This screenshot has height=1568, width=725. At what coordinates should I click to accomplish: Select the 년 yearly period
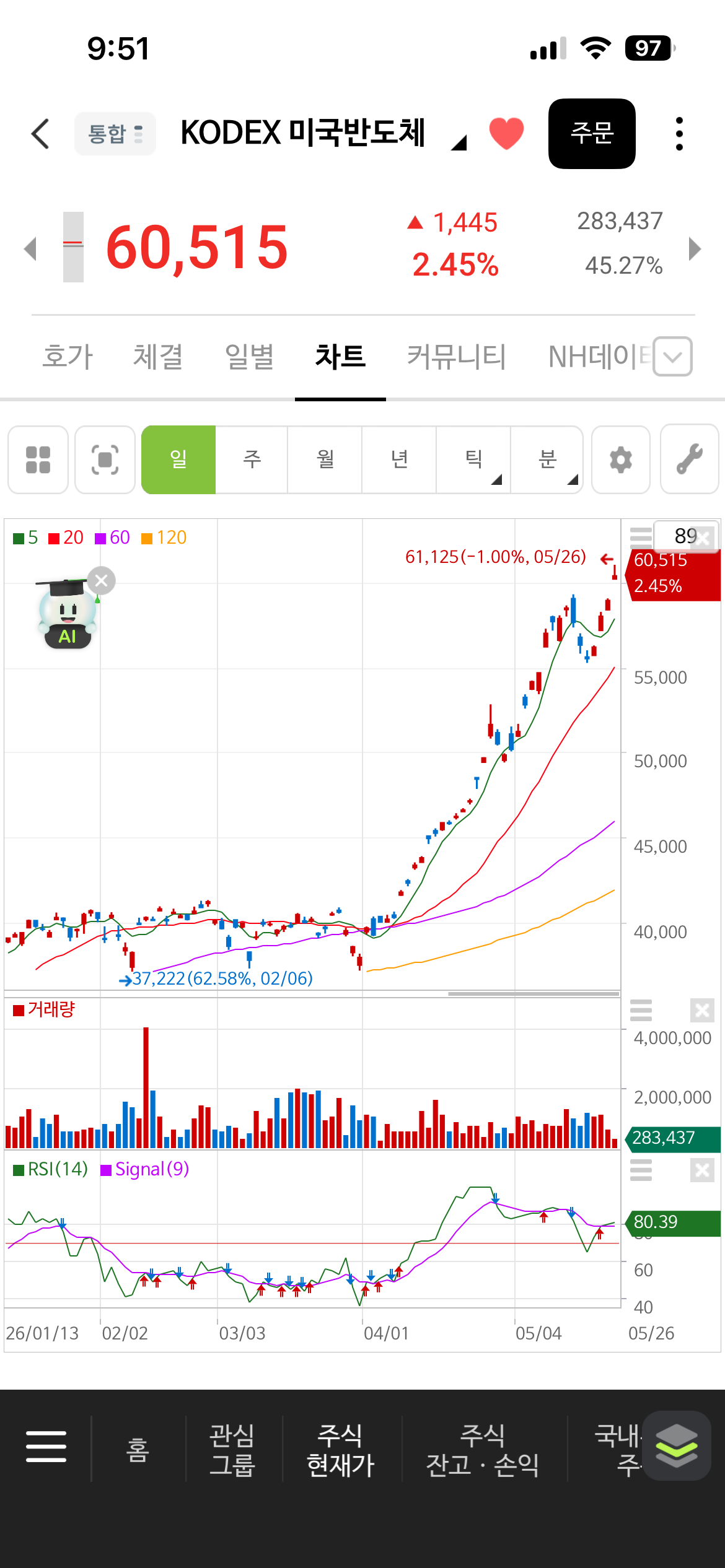pos(399,460)
